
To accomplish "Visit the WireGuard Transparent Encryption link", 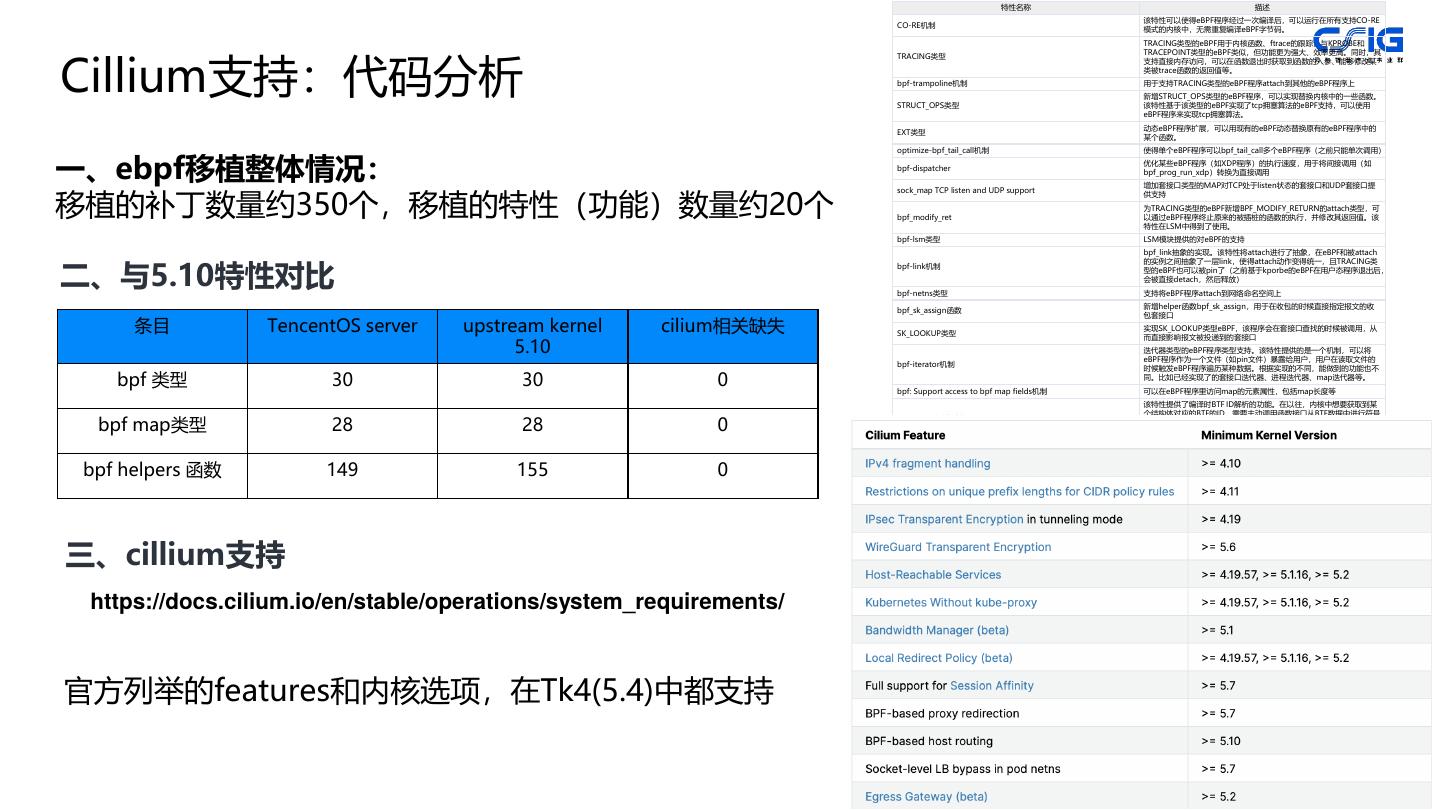I will pos(958,547).
